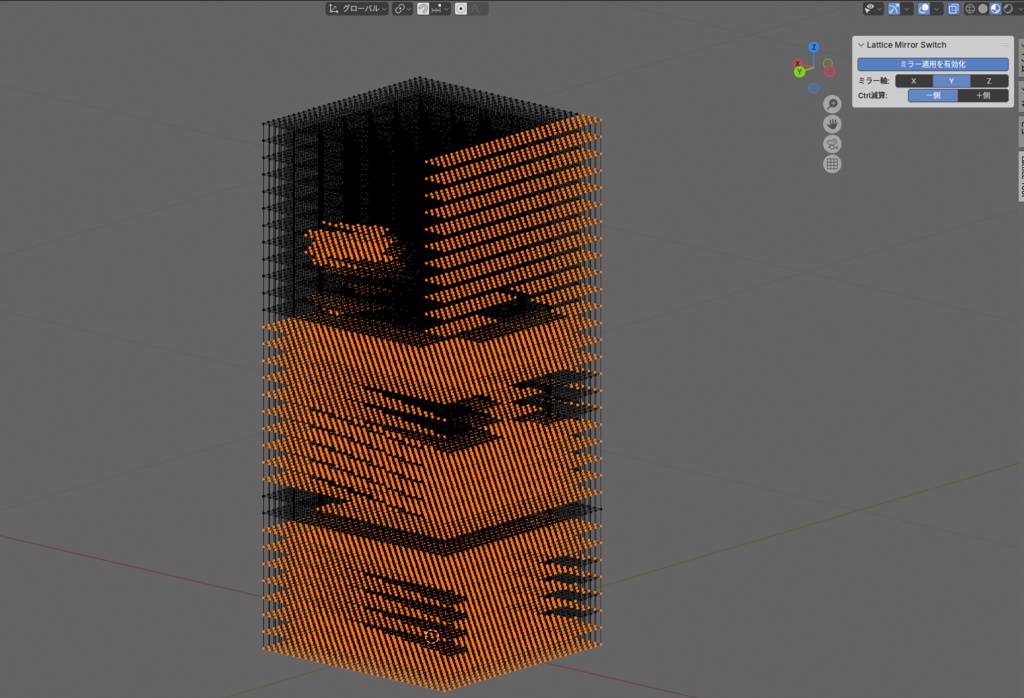Screen dimensions: 1024x698
Task: Select mirror axis Z
Action: (989, 81)
